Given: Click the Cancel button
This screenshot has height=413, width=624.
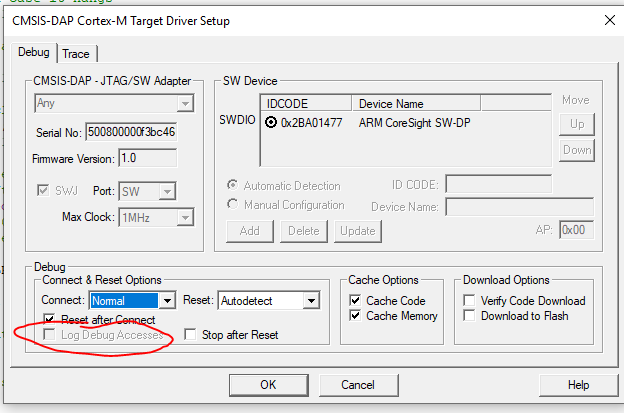Looking at the screenshot, I should click(358, 385).
